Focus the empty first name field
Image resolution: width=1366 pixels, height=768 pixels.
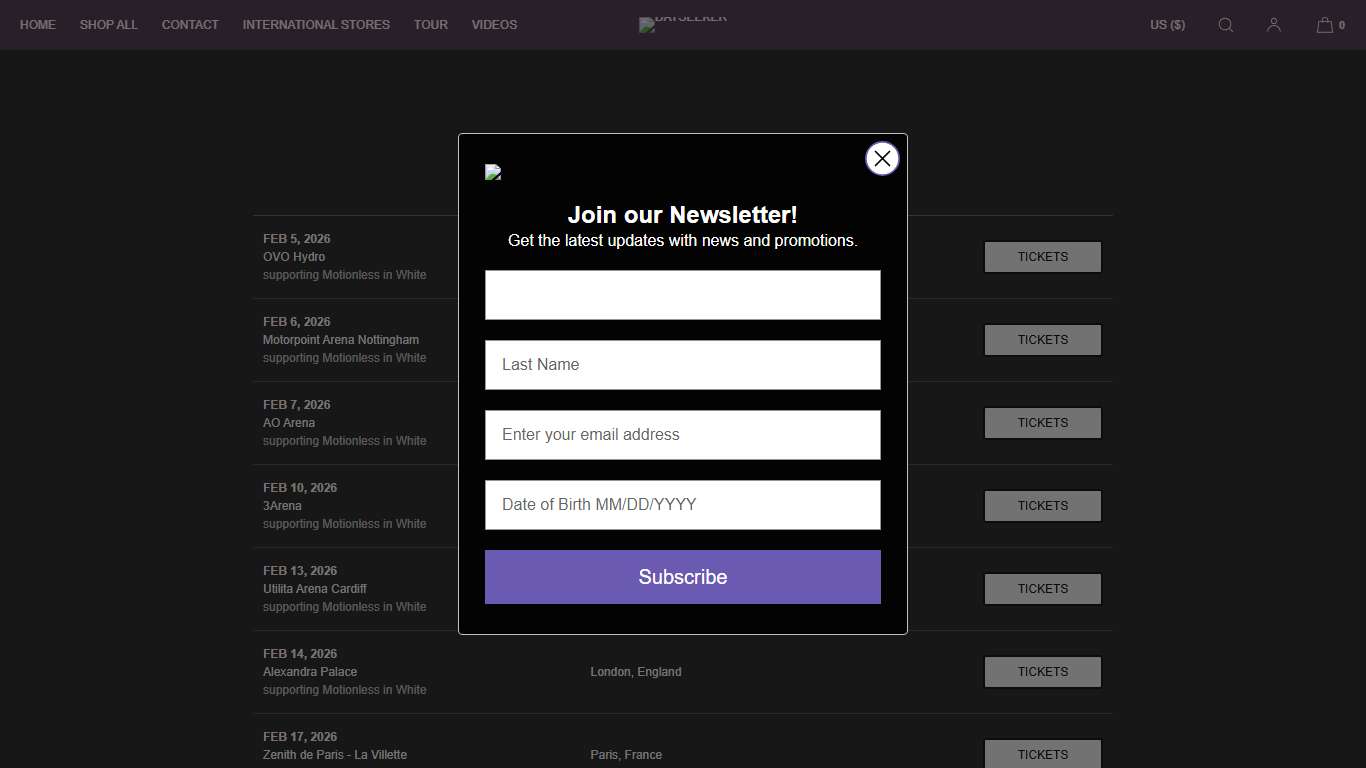pyautogui.click(x=682, y=295)
